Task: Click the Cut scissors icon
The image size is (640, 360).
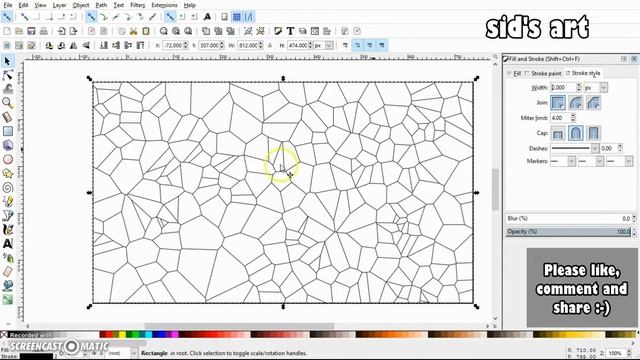Action: coord(133,31)
